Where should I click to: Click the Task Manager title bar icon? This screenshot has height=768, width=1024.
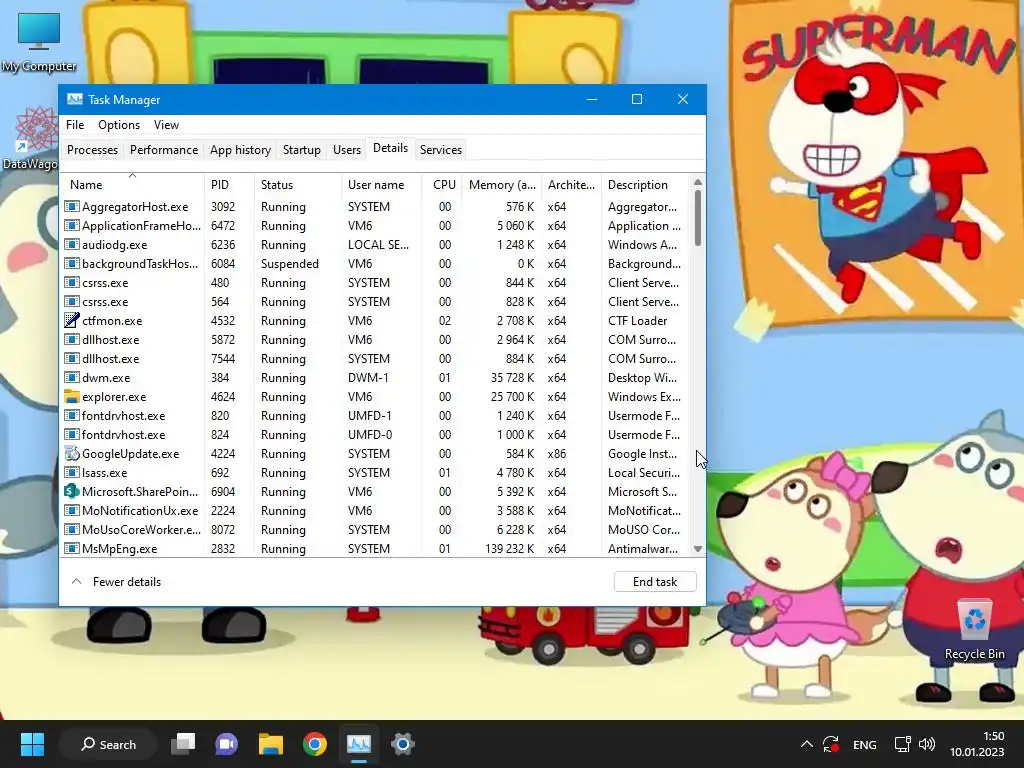(75, 99)
